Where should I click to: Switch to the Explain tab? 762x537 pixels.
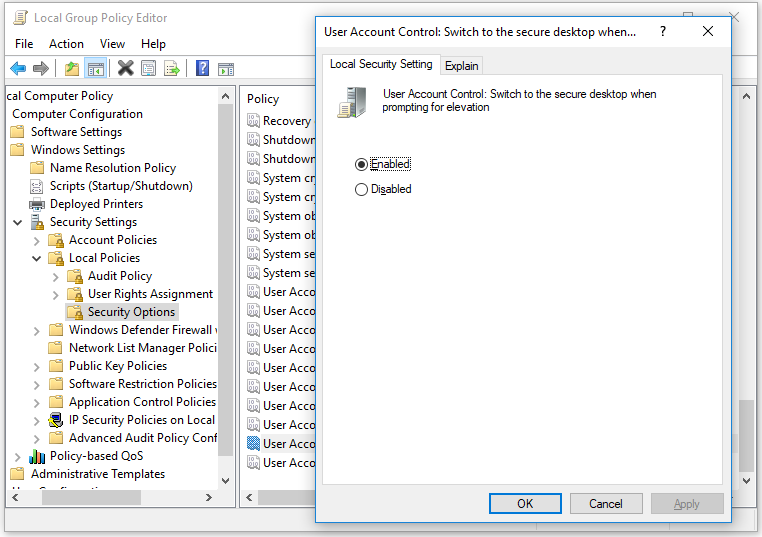click(x=462, y=66)
